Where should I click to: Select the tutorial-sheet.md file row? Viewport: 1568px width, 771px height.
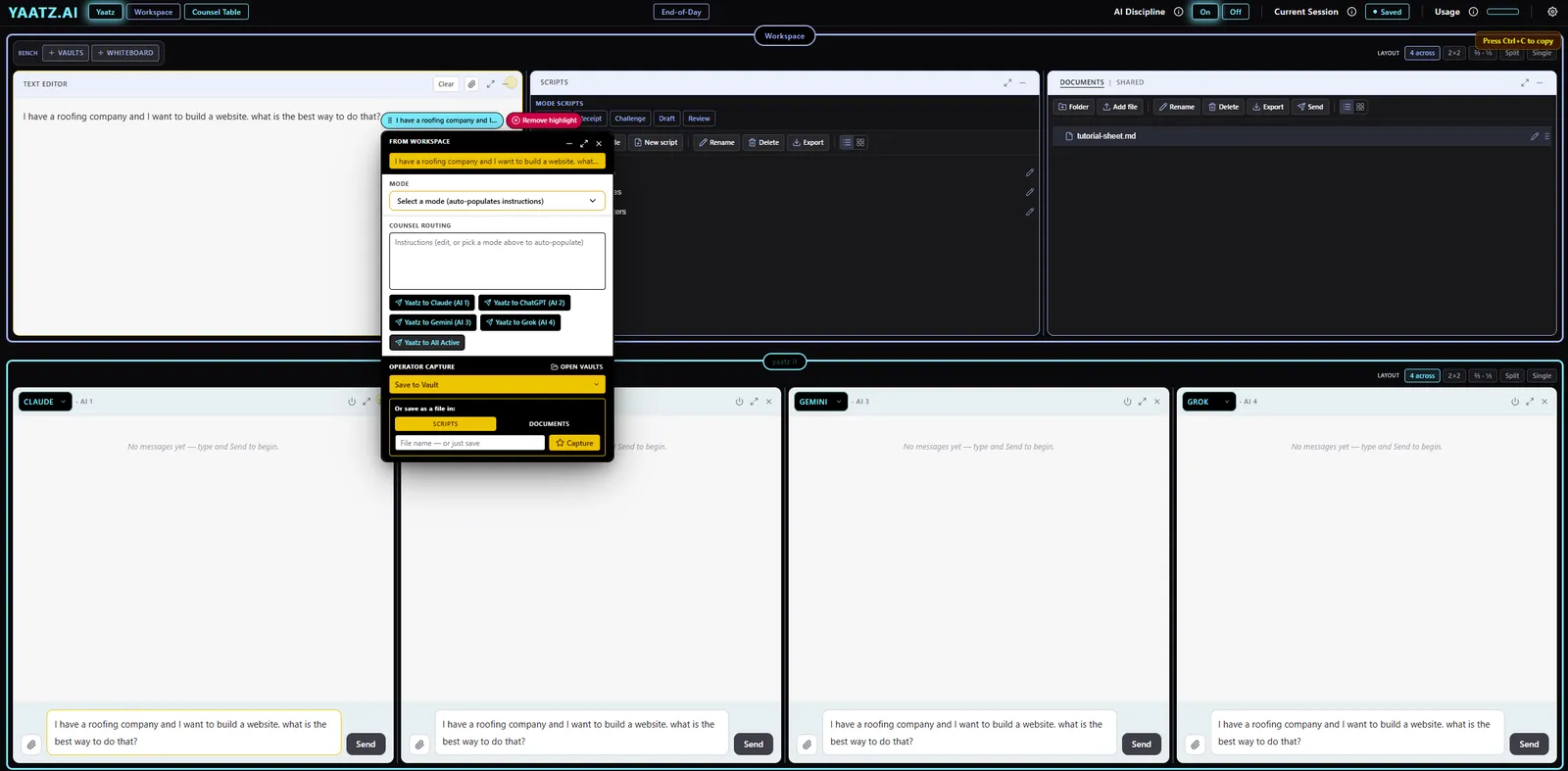(x=1301, y=136)
